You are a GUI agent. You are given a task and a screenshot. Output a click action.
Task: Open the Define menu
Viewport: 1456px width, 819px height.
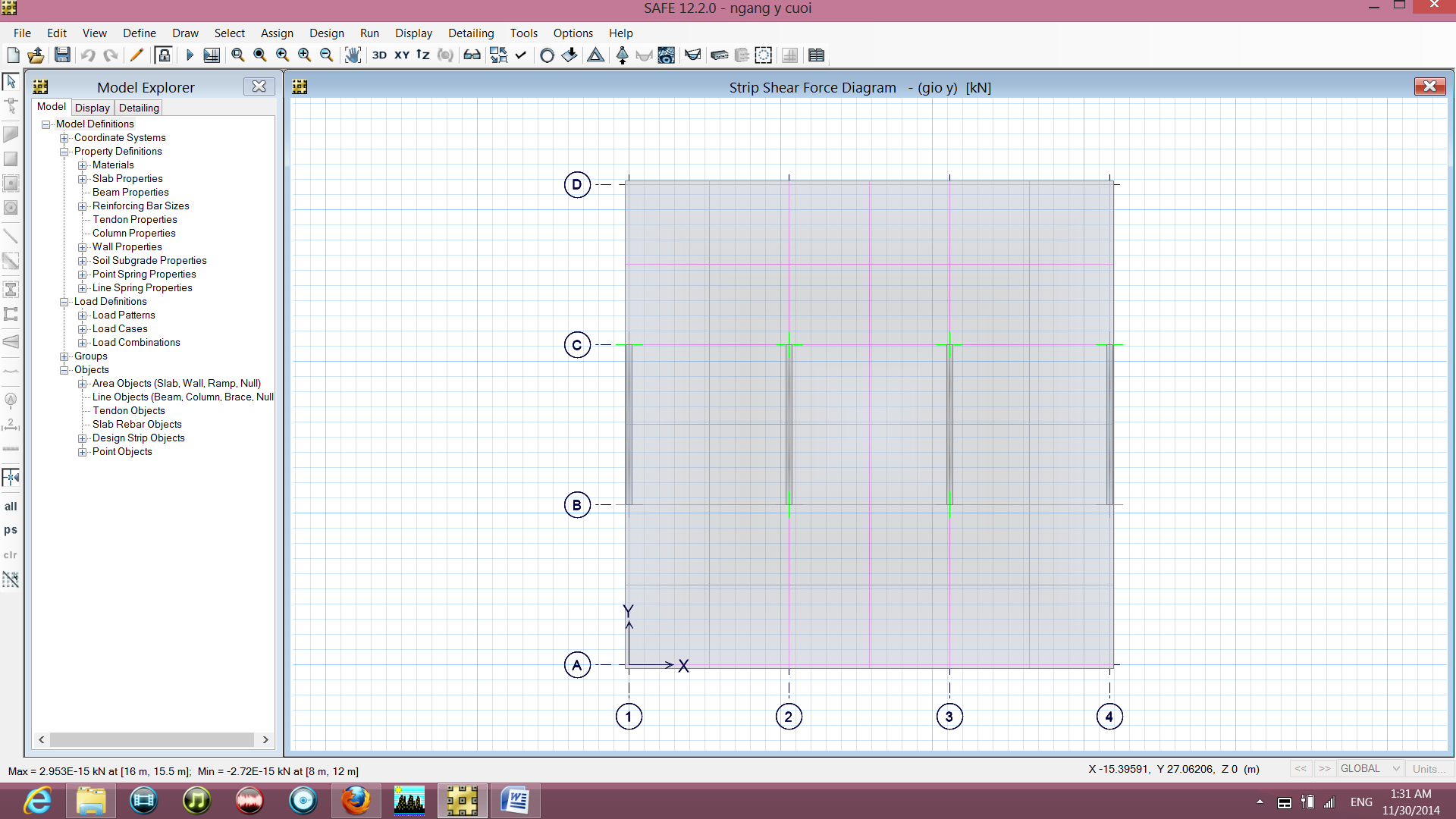[140, 33]
